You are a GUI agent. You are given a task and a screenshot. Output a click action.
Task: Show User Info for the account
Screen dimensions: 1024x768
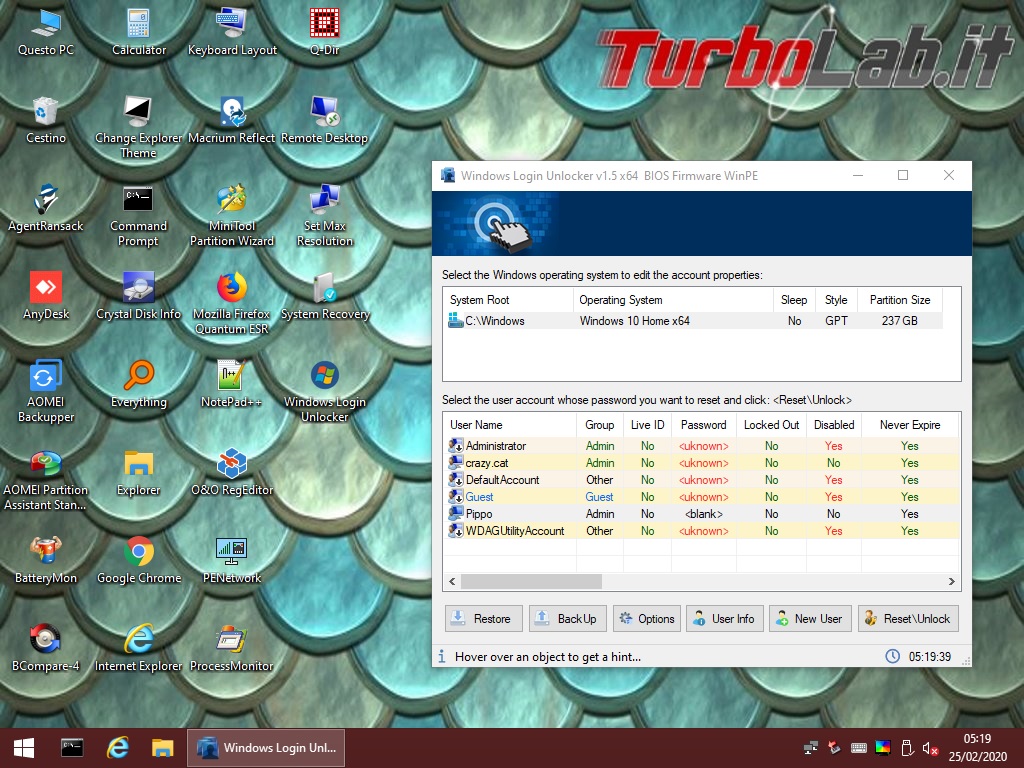coord(724,618)
